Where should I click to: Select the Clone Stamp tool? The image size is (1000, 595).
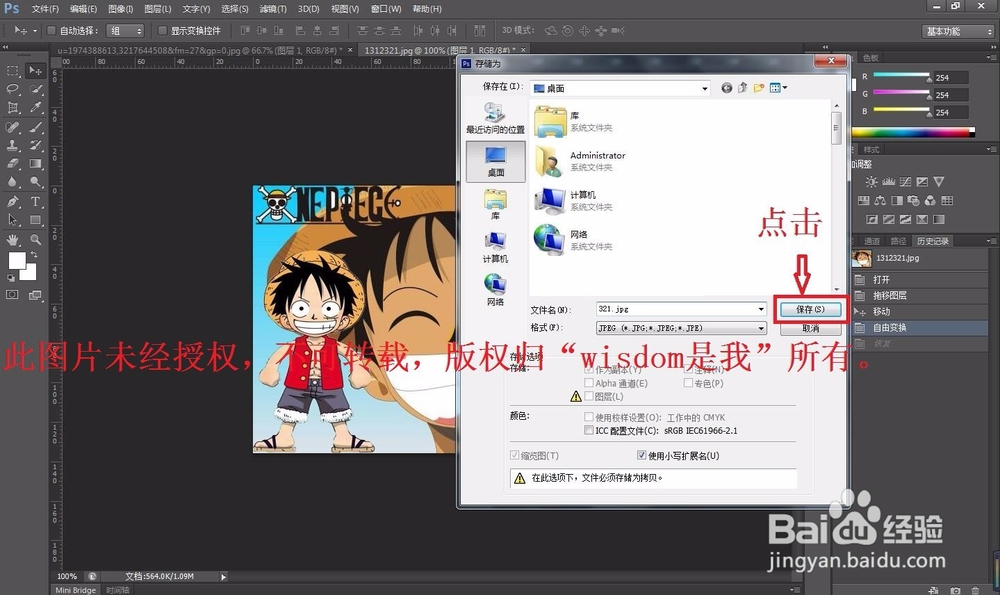tap(13, 145)
